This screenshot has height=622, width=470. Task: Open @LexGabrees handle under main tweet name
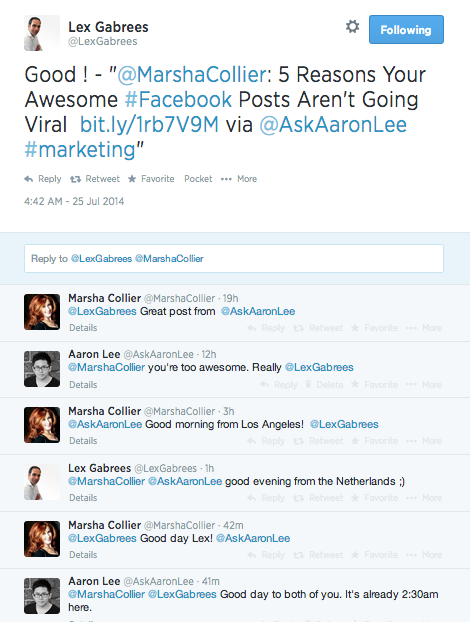click(103, 41)
